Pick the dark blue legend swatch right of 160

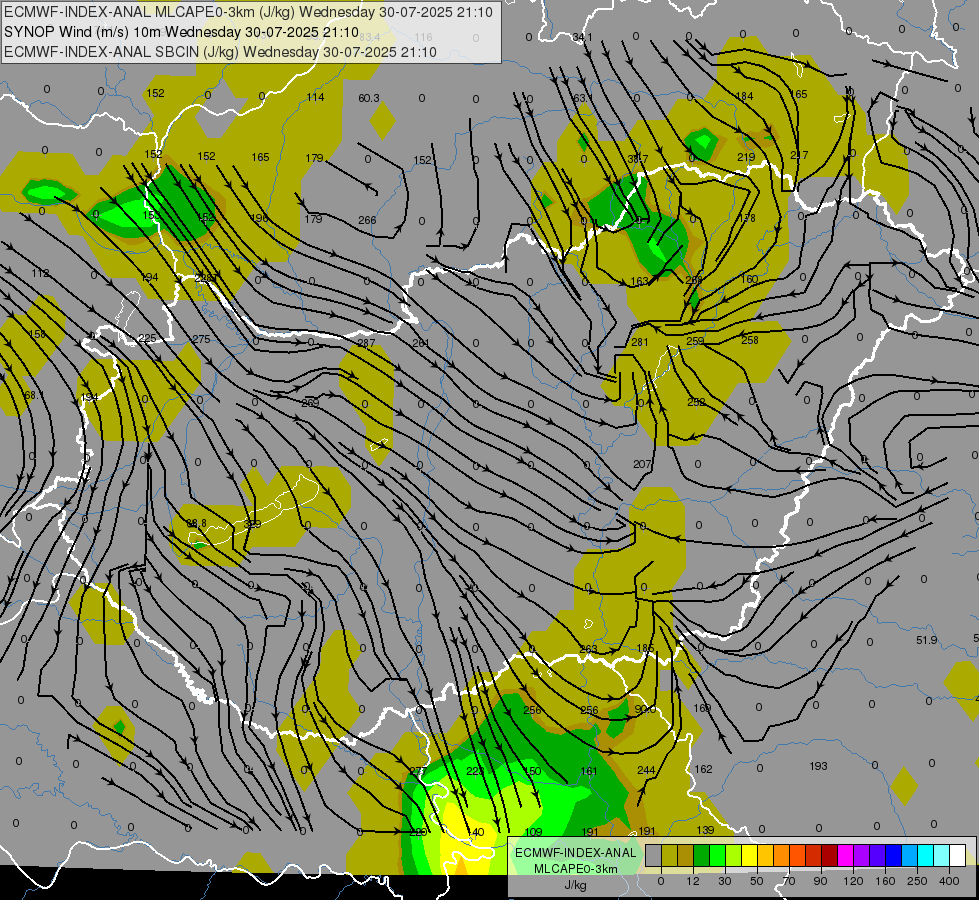893,855
